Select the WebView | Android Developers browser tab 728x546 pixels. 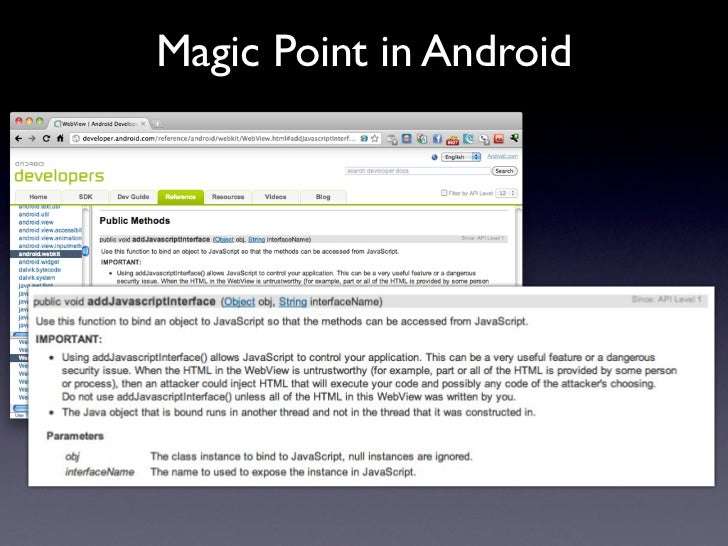tap(99, 124)
